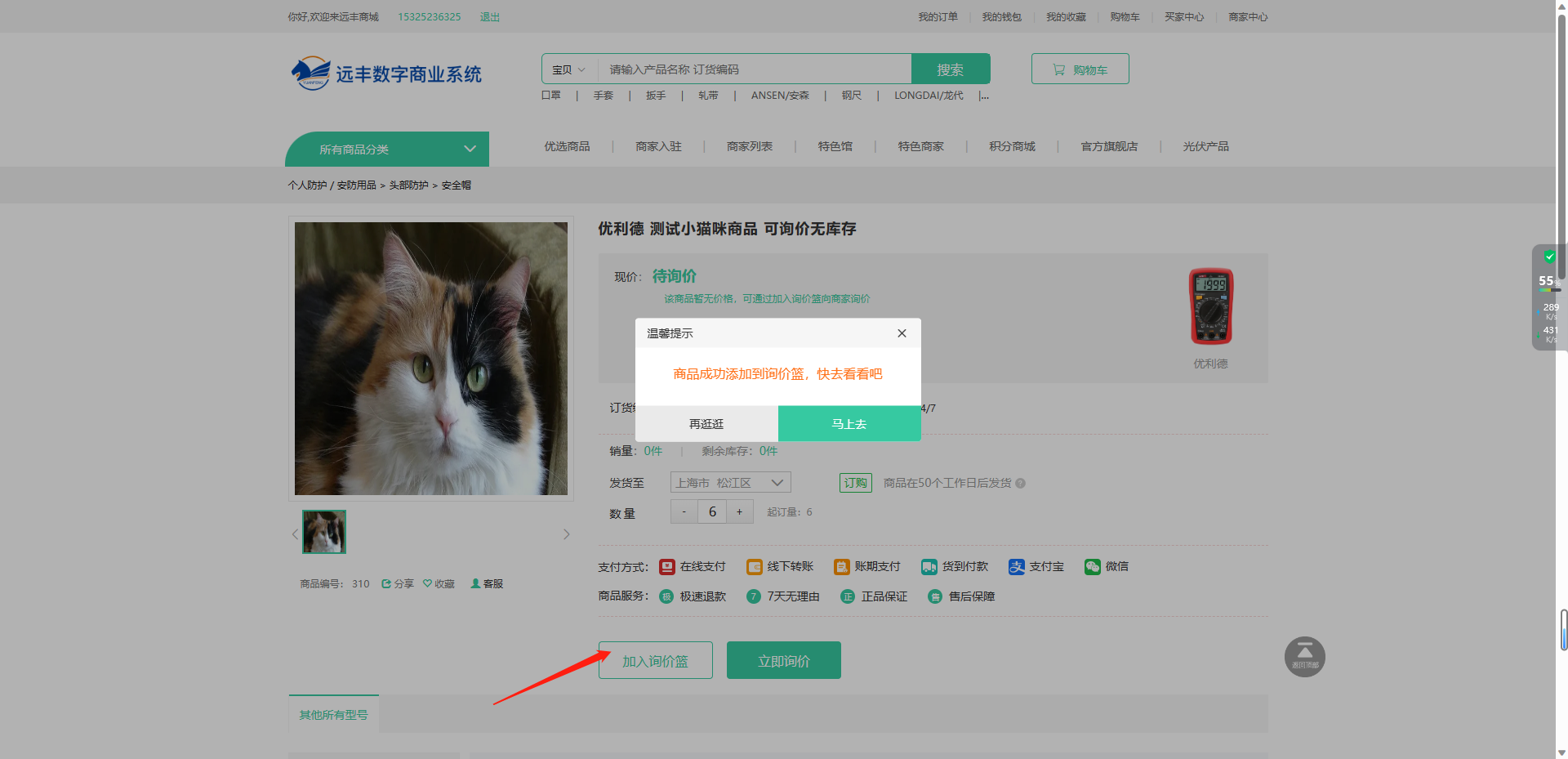Click the account number 15325236325

[x=430, y=17]
